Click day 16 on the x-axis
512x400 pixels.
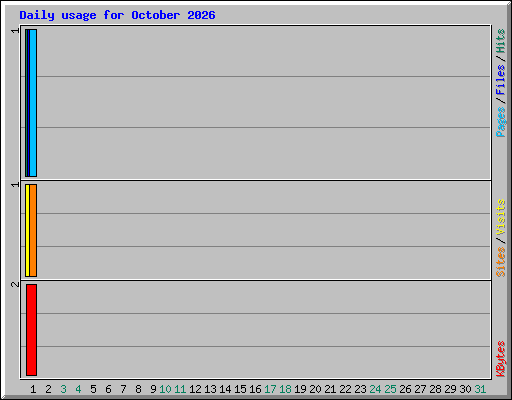click(255, 389)
